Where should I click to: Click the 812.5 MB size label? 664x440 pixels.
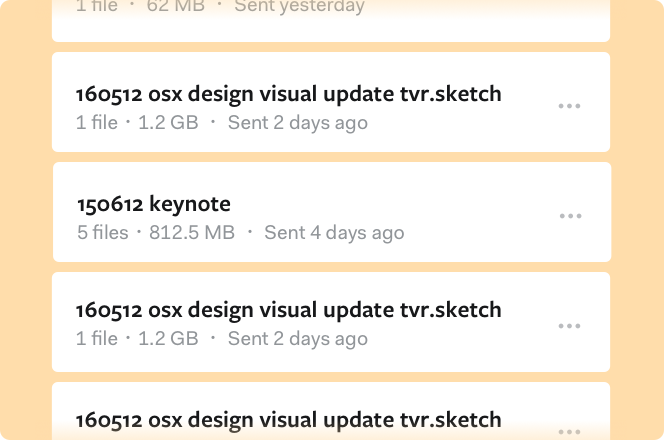click(192, 233)
